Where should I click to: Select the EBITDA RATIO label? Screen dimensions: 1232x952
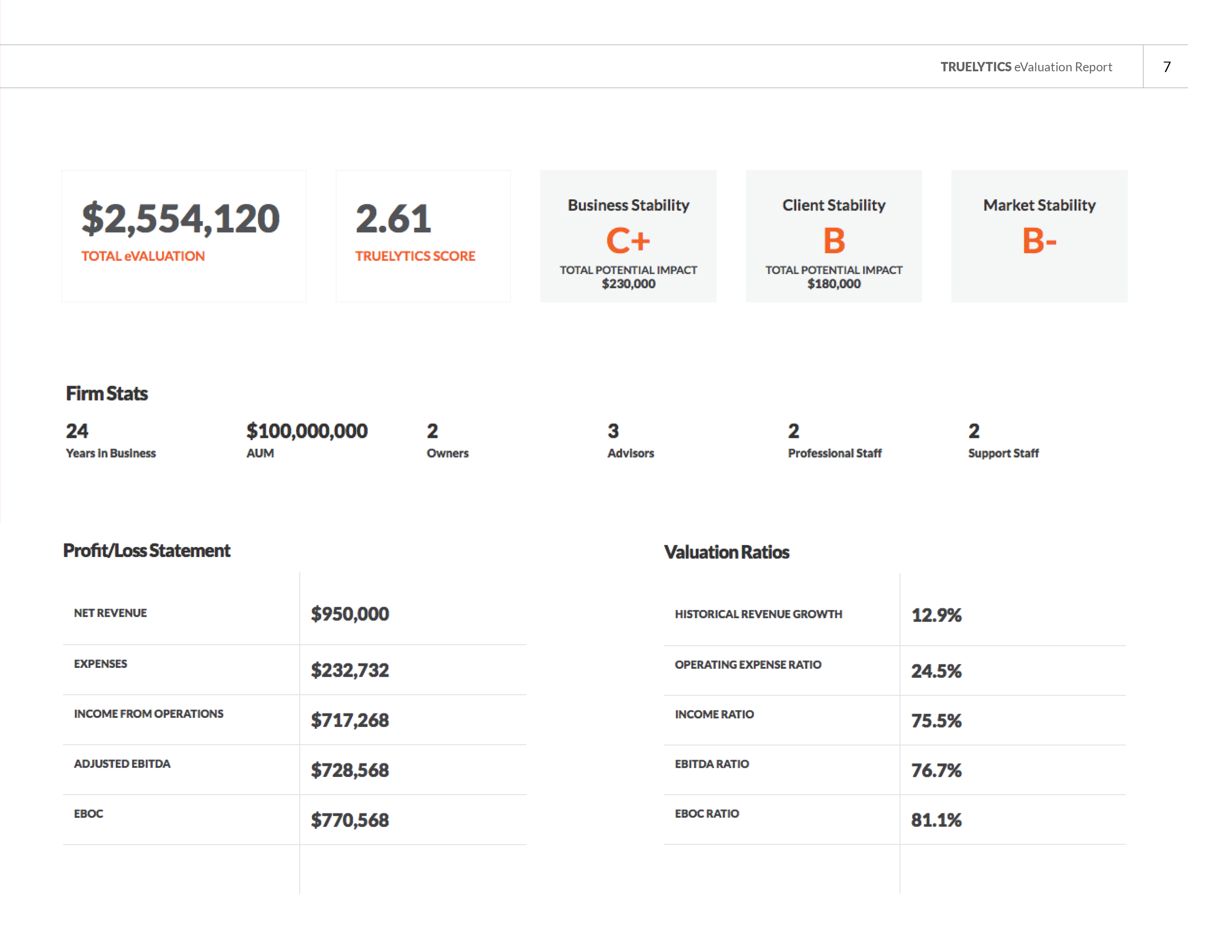tap(712, 764)
